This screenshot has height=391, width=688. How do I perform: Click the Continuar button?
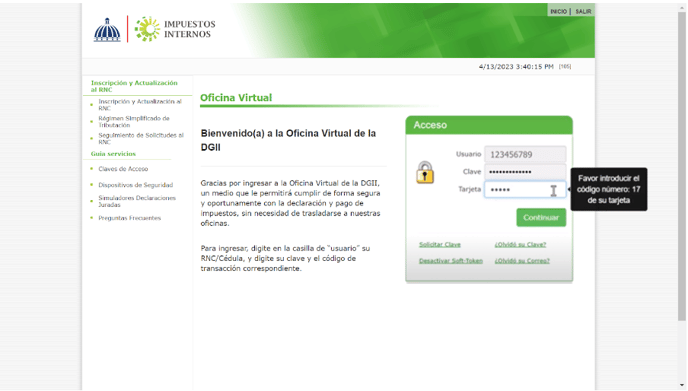[x=541, y=218]
